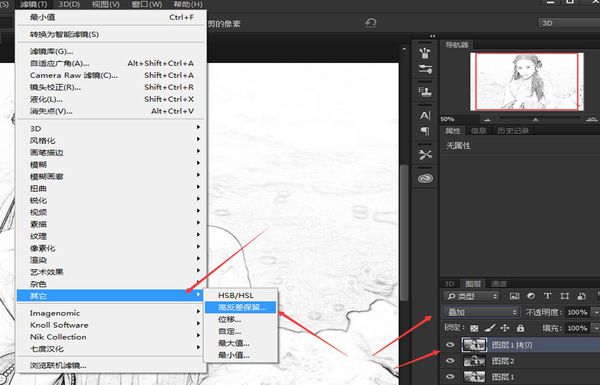
Task: Open the Paragraph panel icon
Action: coord(425,131)
